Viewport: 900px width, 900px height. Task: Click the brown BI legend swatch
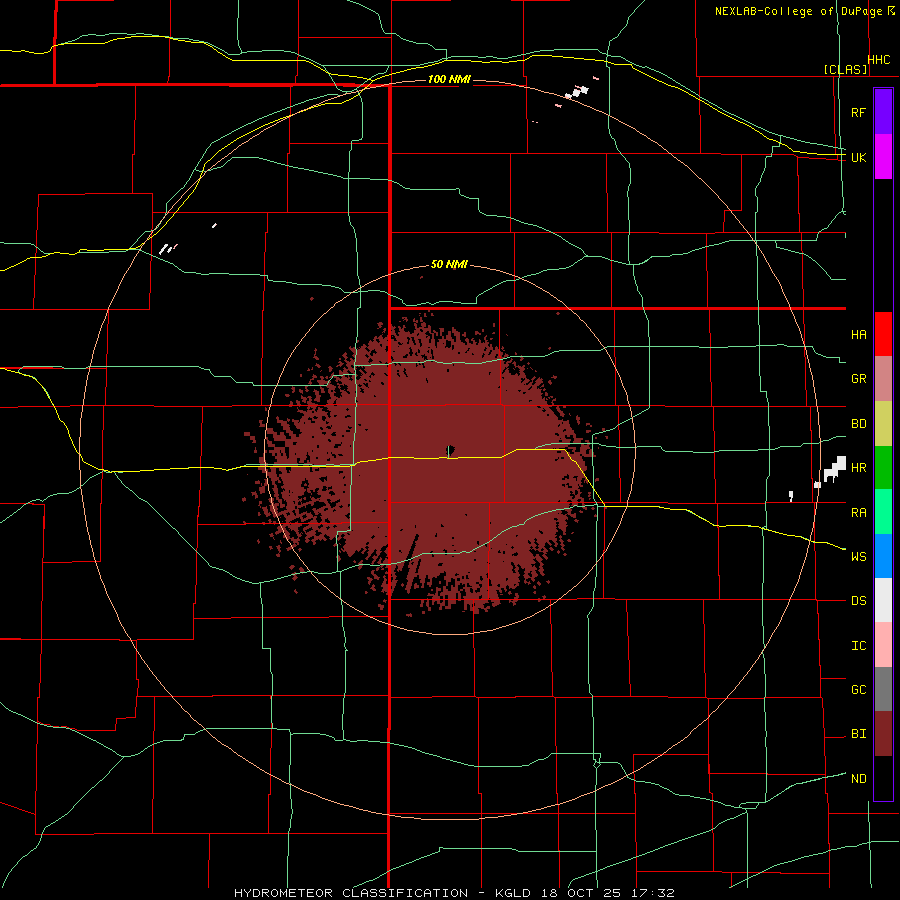883,734
